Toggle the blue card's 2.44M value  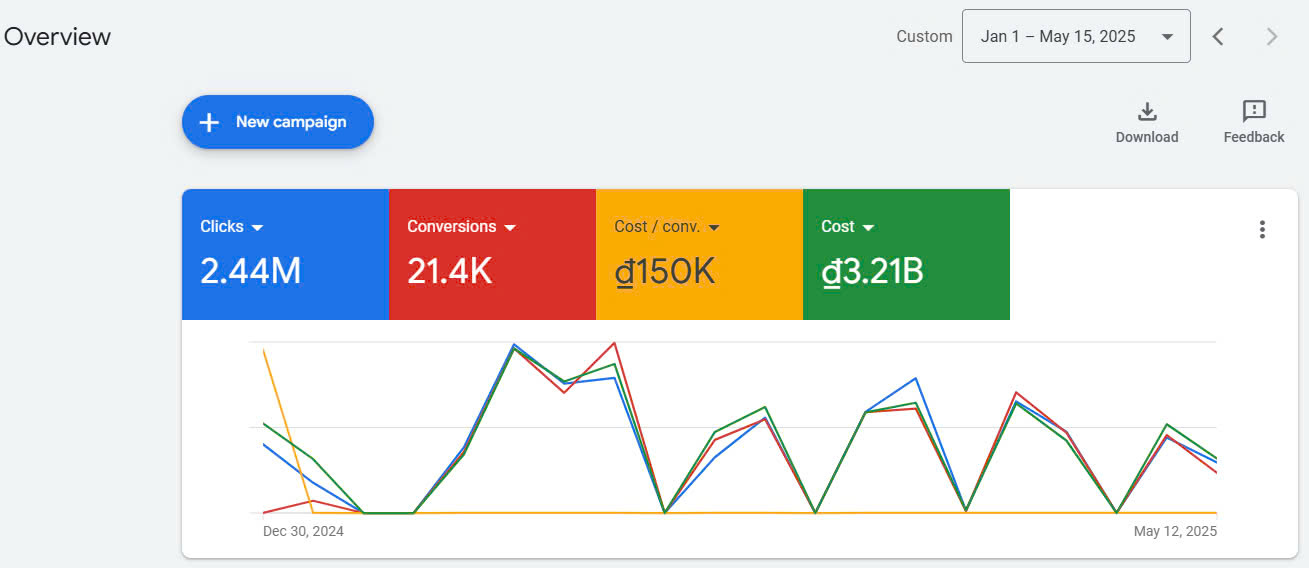(250, 271)
